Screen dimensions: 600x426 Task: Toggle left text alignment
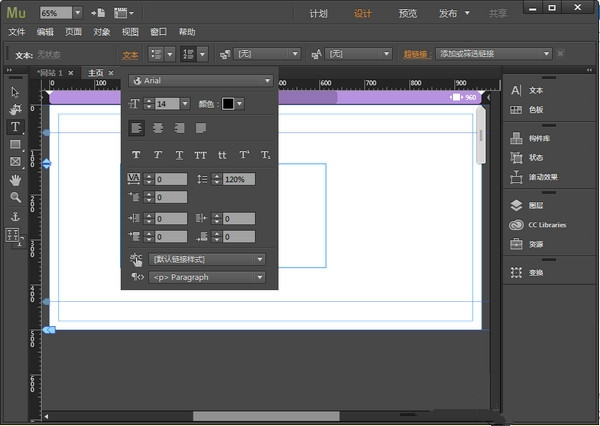136,128
